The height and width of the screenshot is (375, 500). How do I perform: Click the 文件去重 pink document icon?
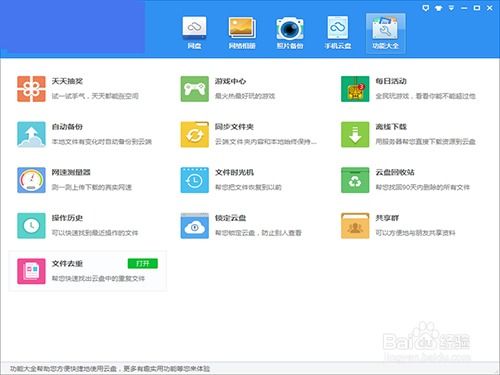click(x=31, y=271)
